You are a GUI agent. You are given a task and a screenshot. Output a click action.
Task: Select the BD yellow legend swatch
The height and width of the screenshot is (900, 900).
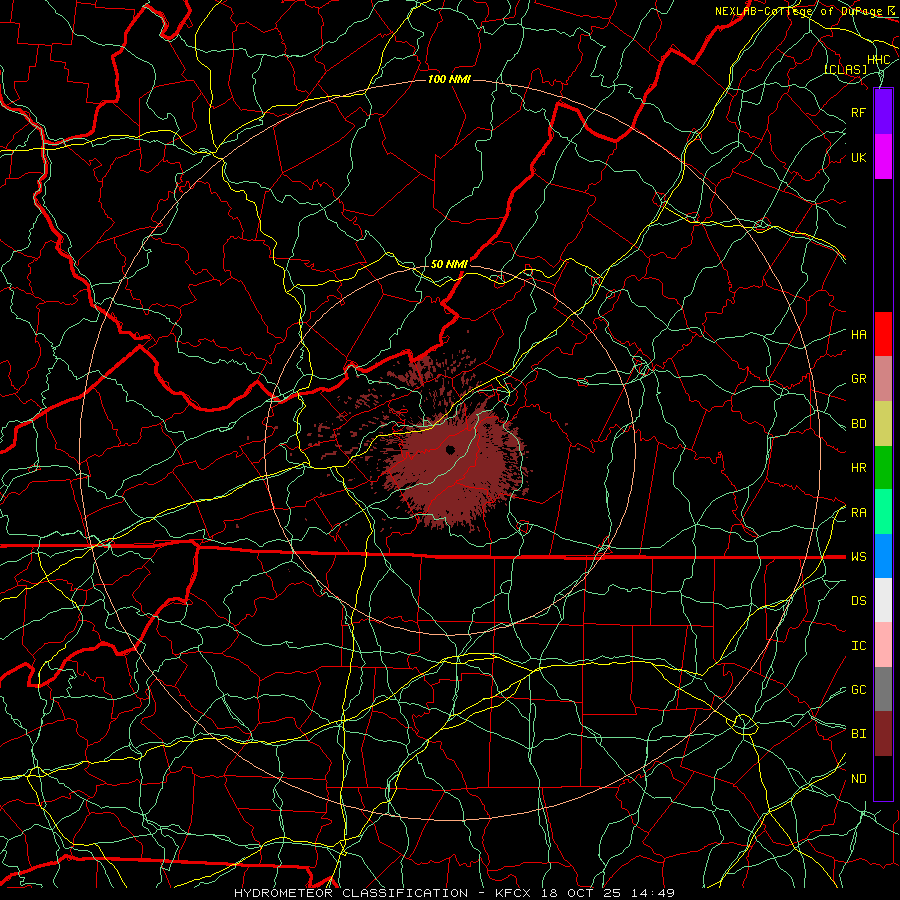coord(883,423)
